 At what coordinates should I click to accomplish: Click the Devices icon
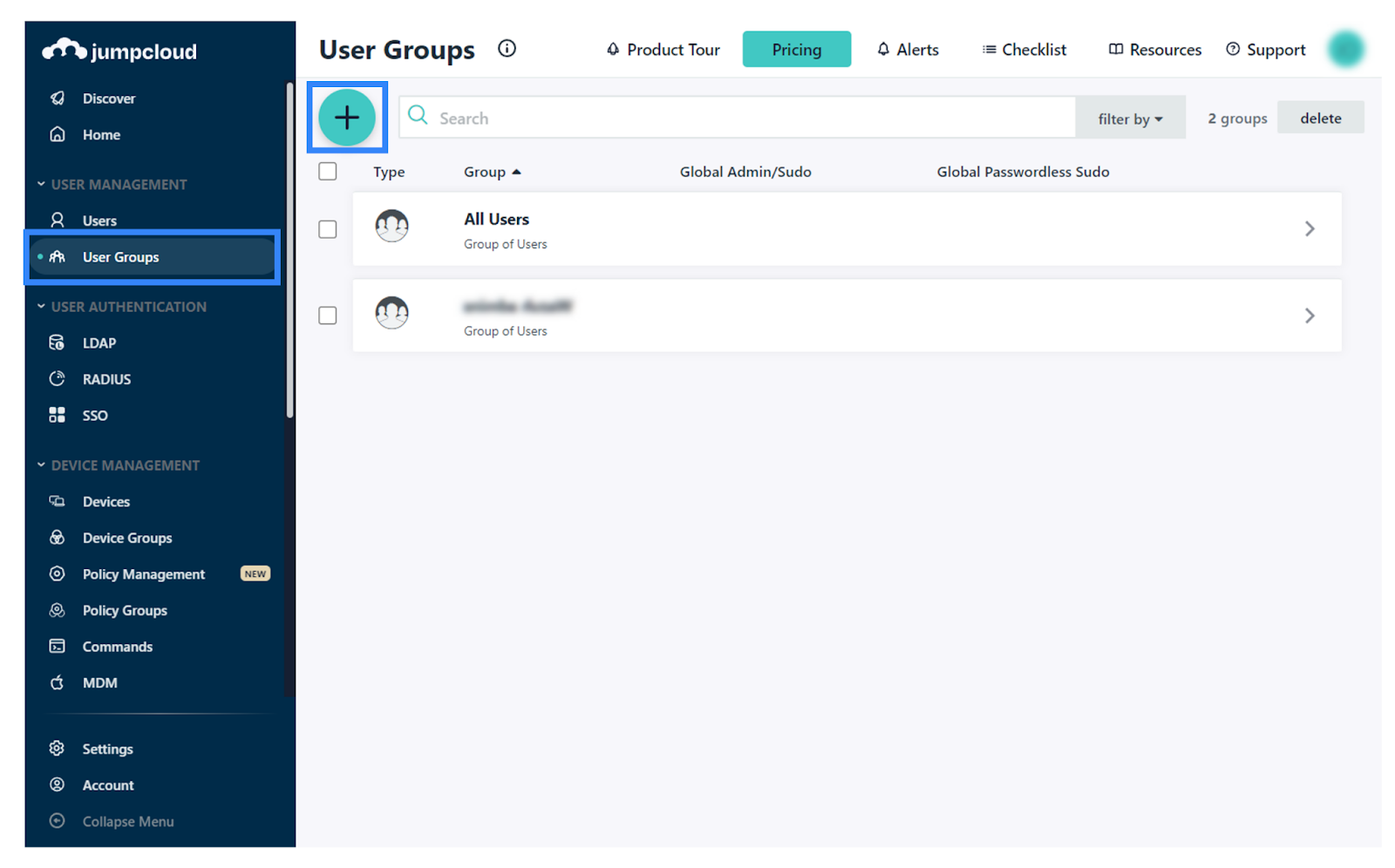57,501
